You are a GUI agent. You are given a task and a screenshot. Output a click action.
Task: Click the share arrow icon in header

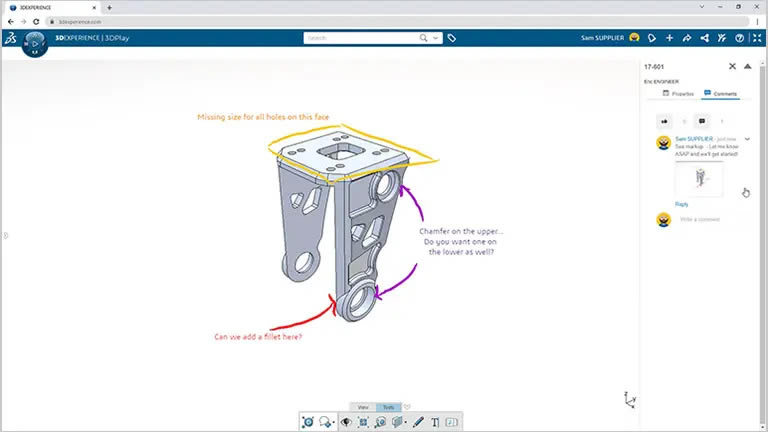pyautogui.click(x=687, y=38)
